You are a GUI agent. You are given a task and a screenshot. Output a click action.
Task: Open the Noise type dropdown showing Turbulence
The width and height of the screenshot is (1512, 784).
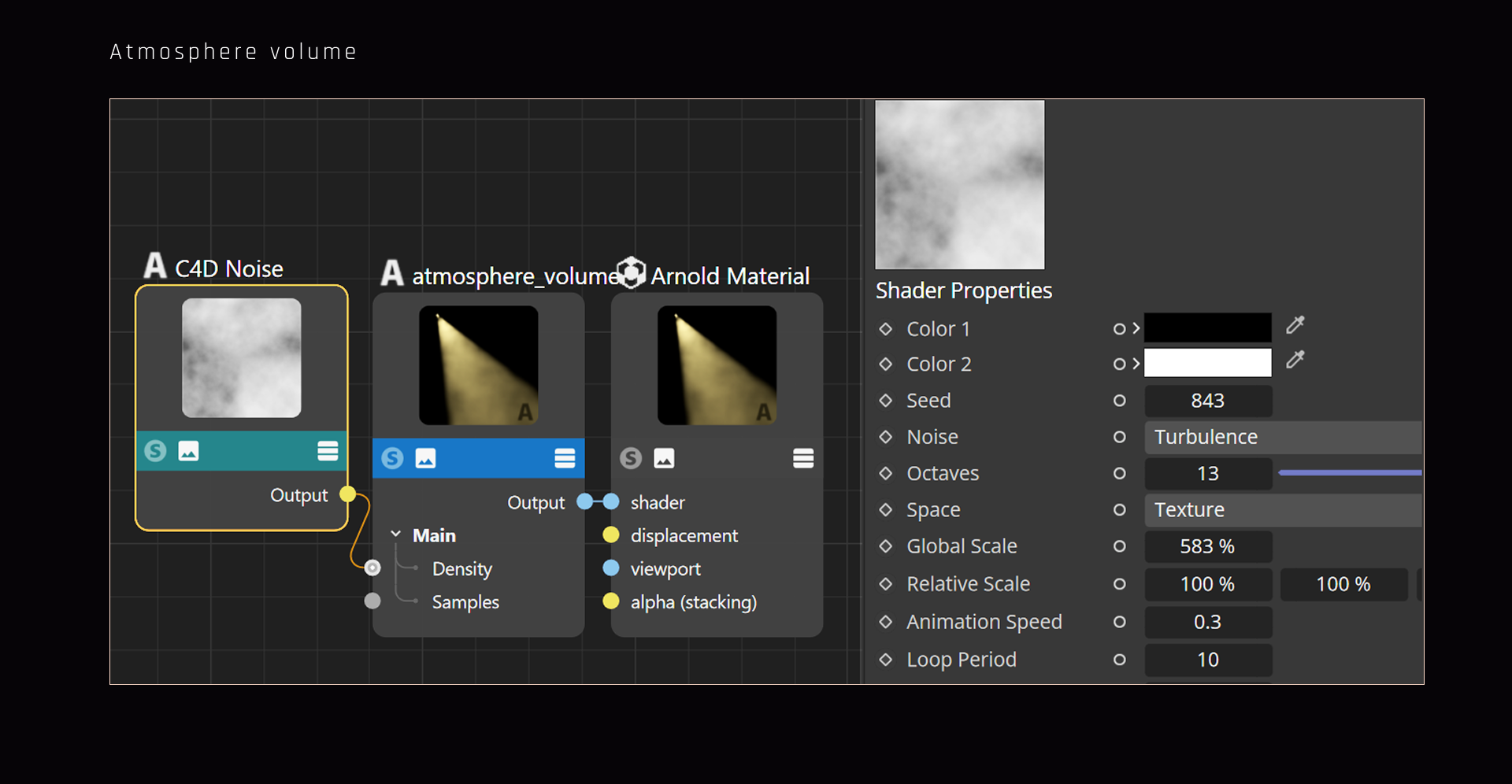click(x=1284, y=437)
